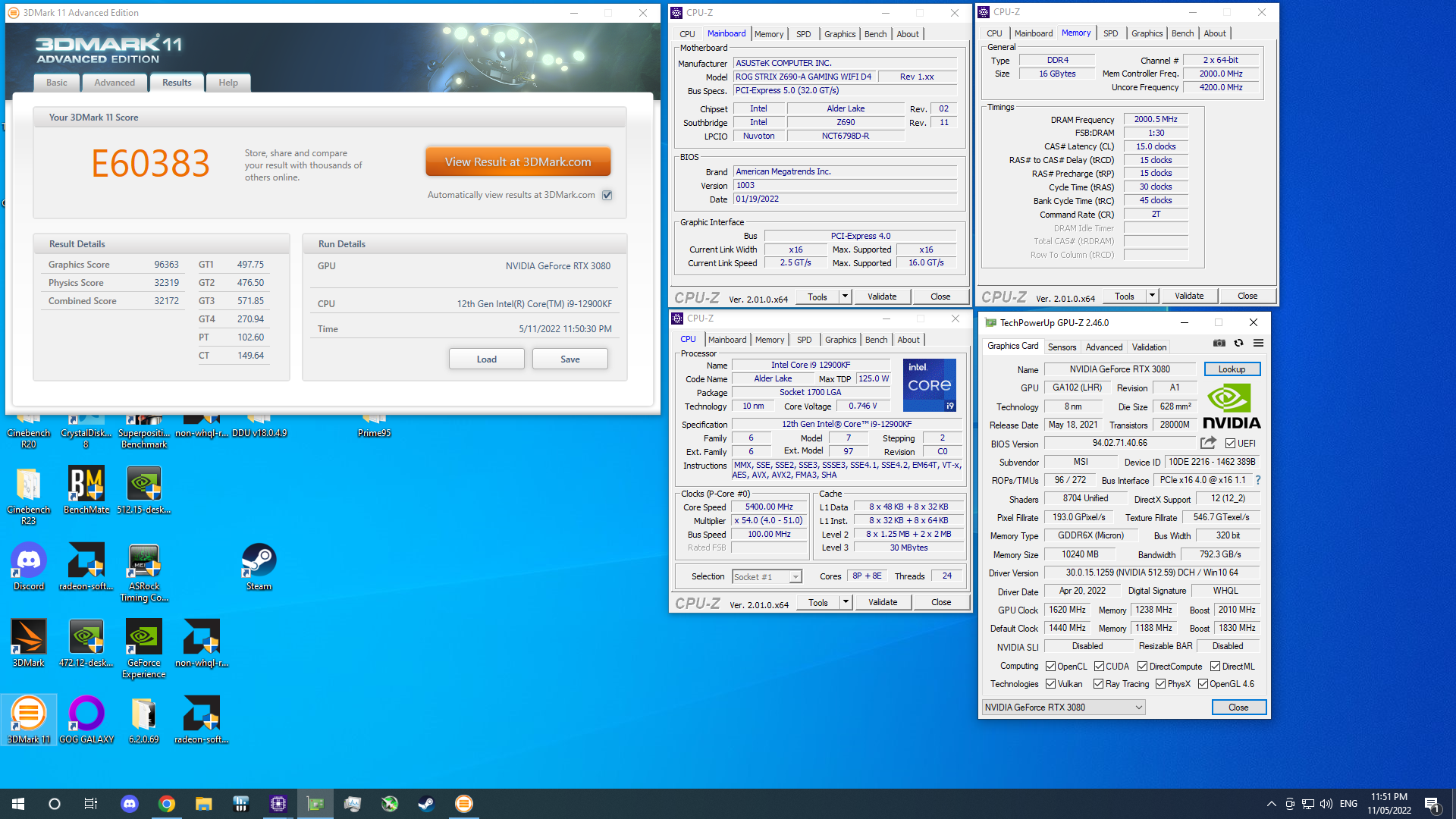Click the Windows Start button
This screenshot has height=819, width=1456.
coord(18,804)
